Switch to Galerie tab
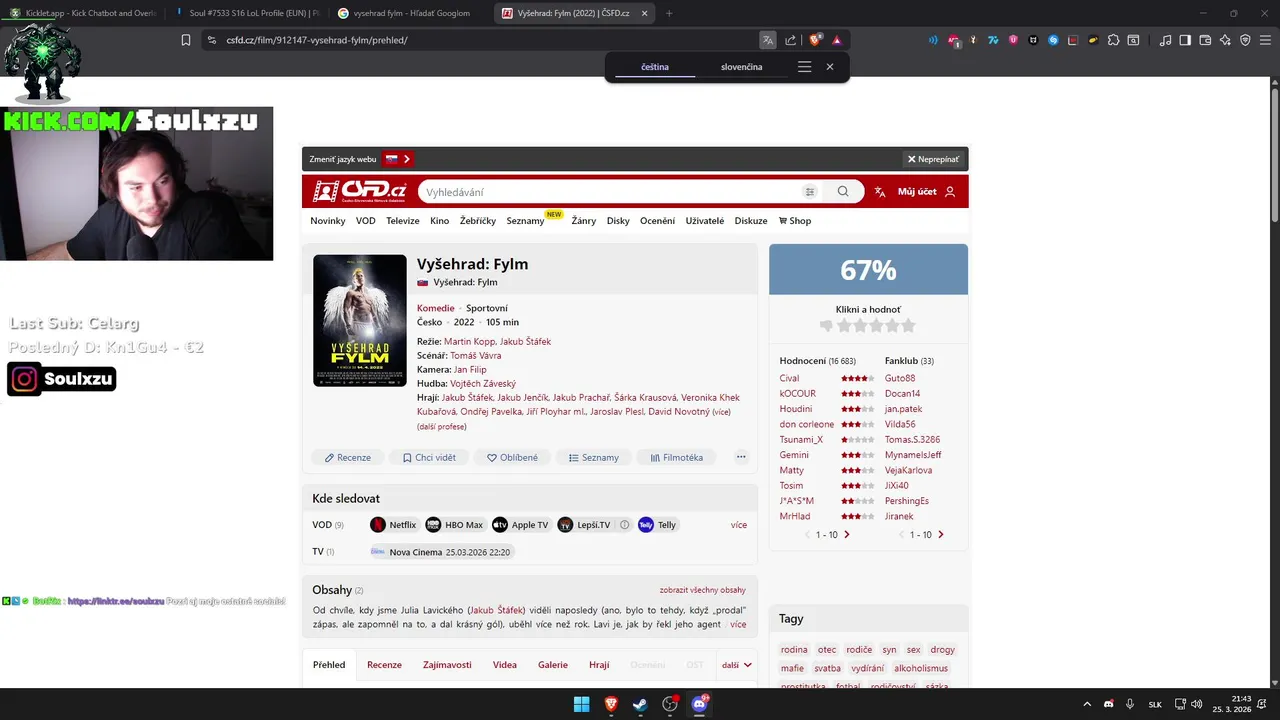This screenshot has height=720, width=1280. tap(553, 664)
